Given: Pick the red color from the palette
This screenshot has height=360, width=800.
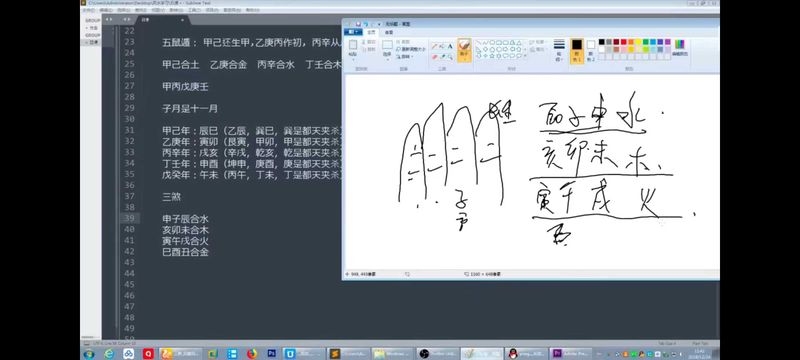Looking at the screenshot, I should pyautogui.click(x=623, y=42).
